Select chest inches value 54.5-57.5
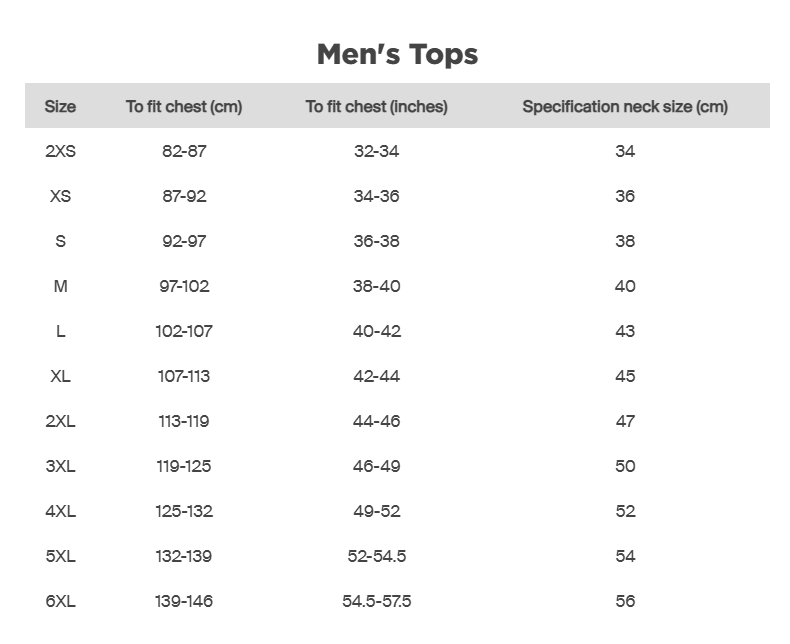Image resolution: width=790 pixels, height=644 pixels. (376, 601)
